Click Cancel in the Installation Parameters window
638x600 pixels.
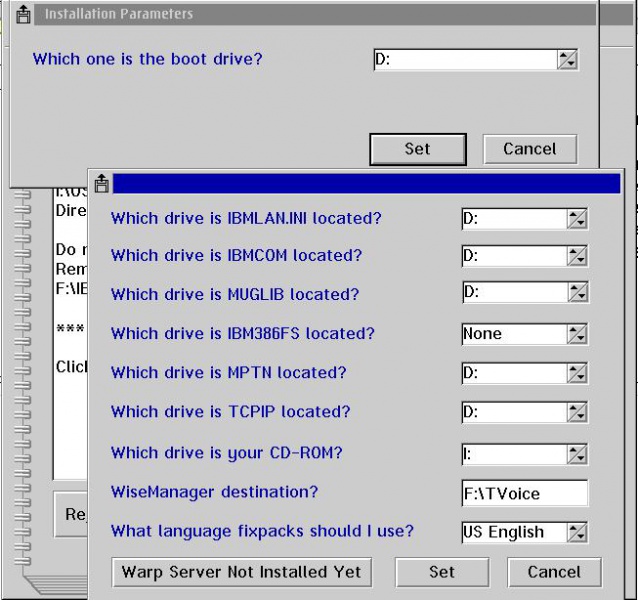[x=530, y=149]
